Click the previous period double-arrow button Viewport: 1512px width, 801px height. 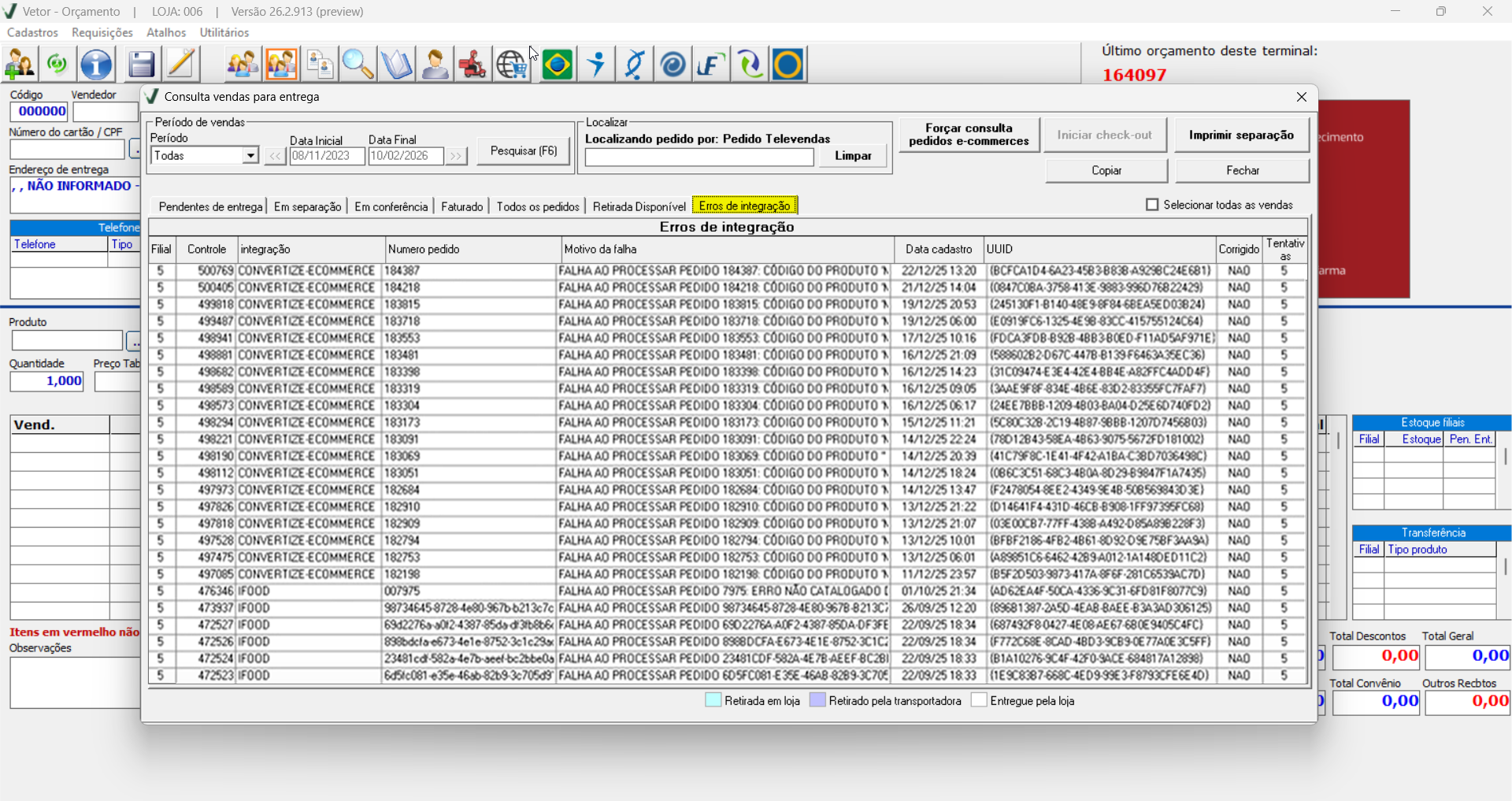[275, 156]
